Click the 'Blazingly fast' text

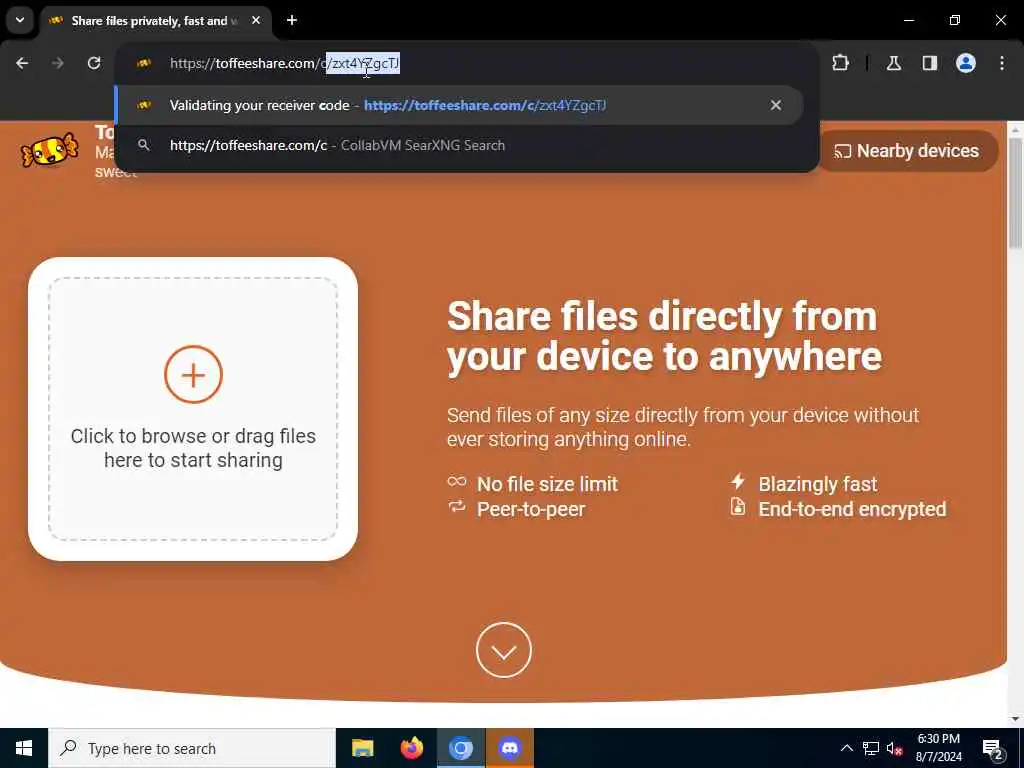point(818,484)
